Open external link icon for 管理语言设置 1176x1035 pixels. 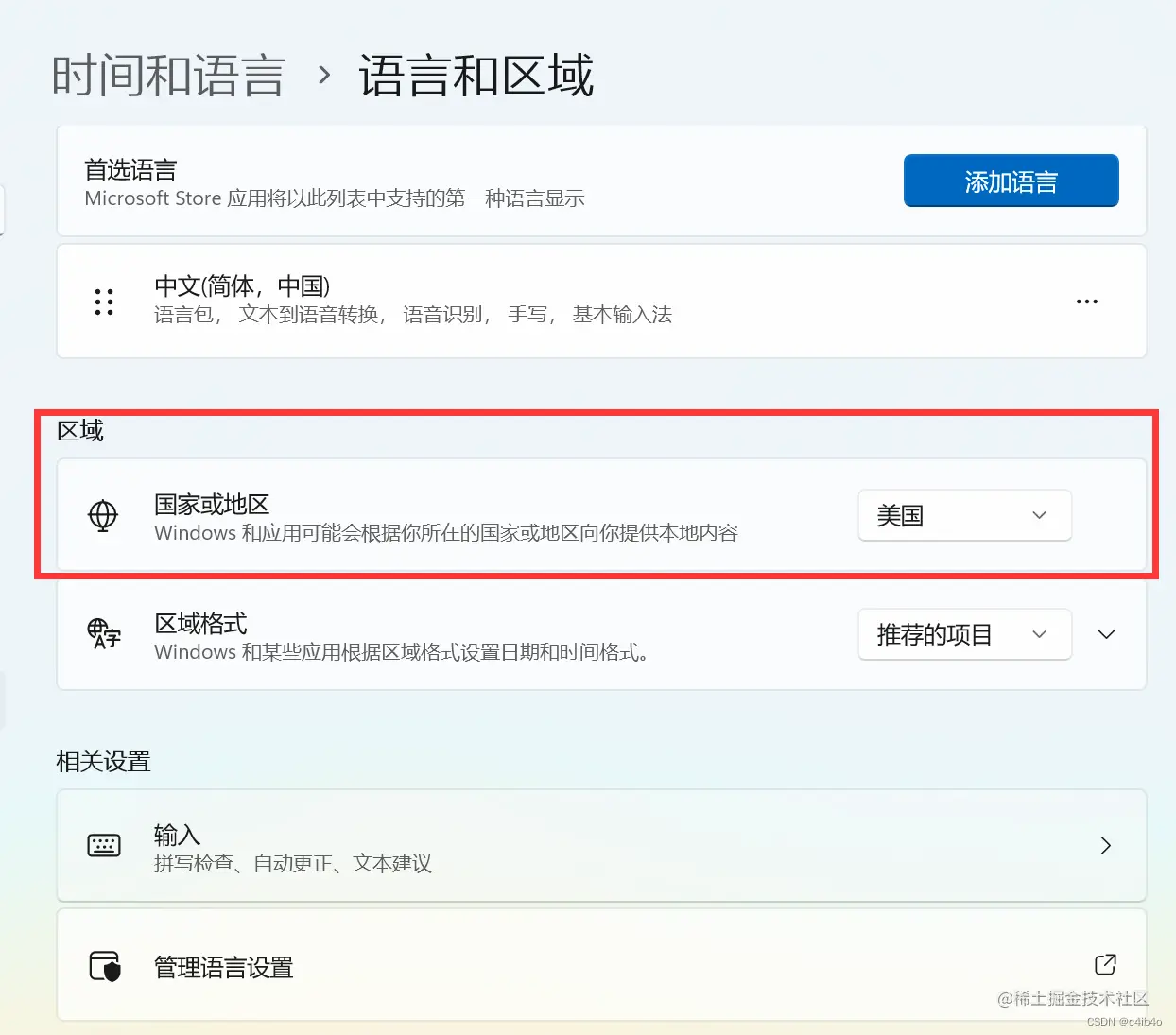click(x=1105, y=964)
